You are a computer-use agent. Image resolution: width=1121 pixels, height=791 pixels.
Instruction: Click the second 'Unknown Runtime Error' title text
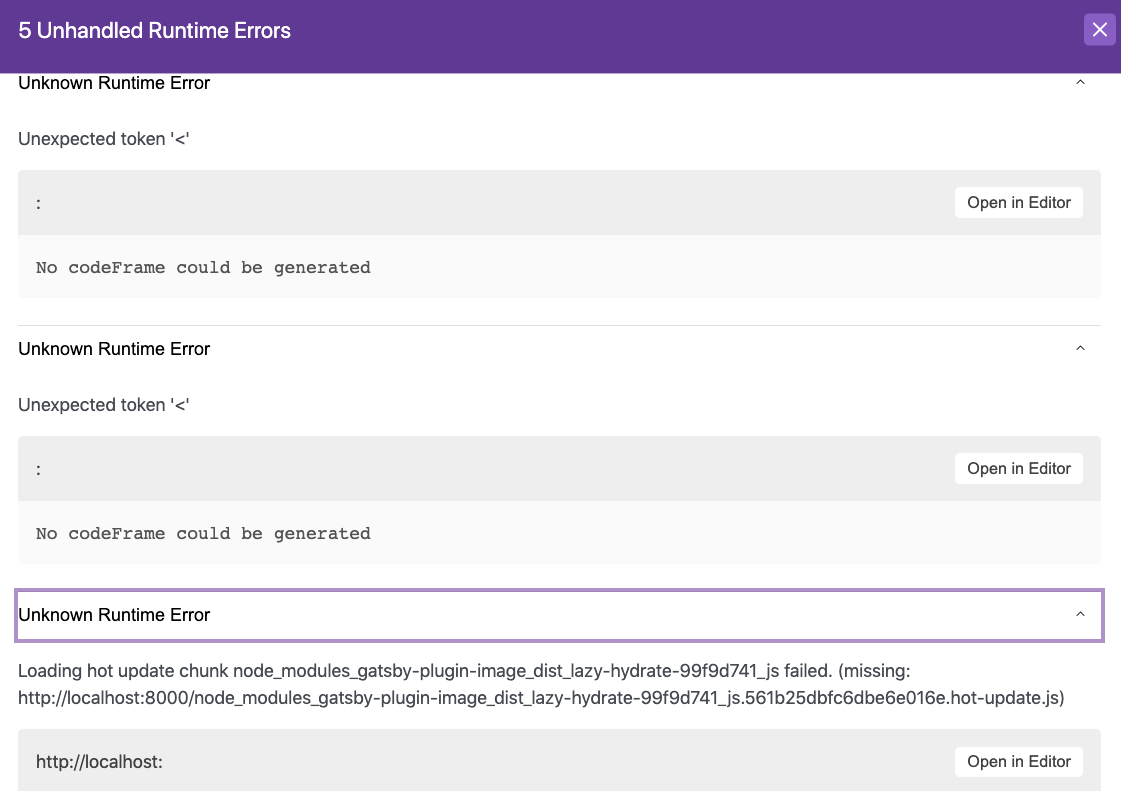(114, 349)
